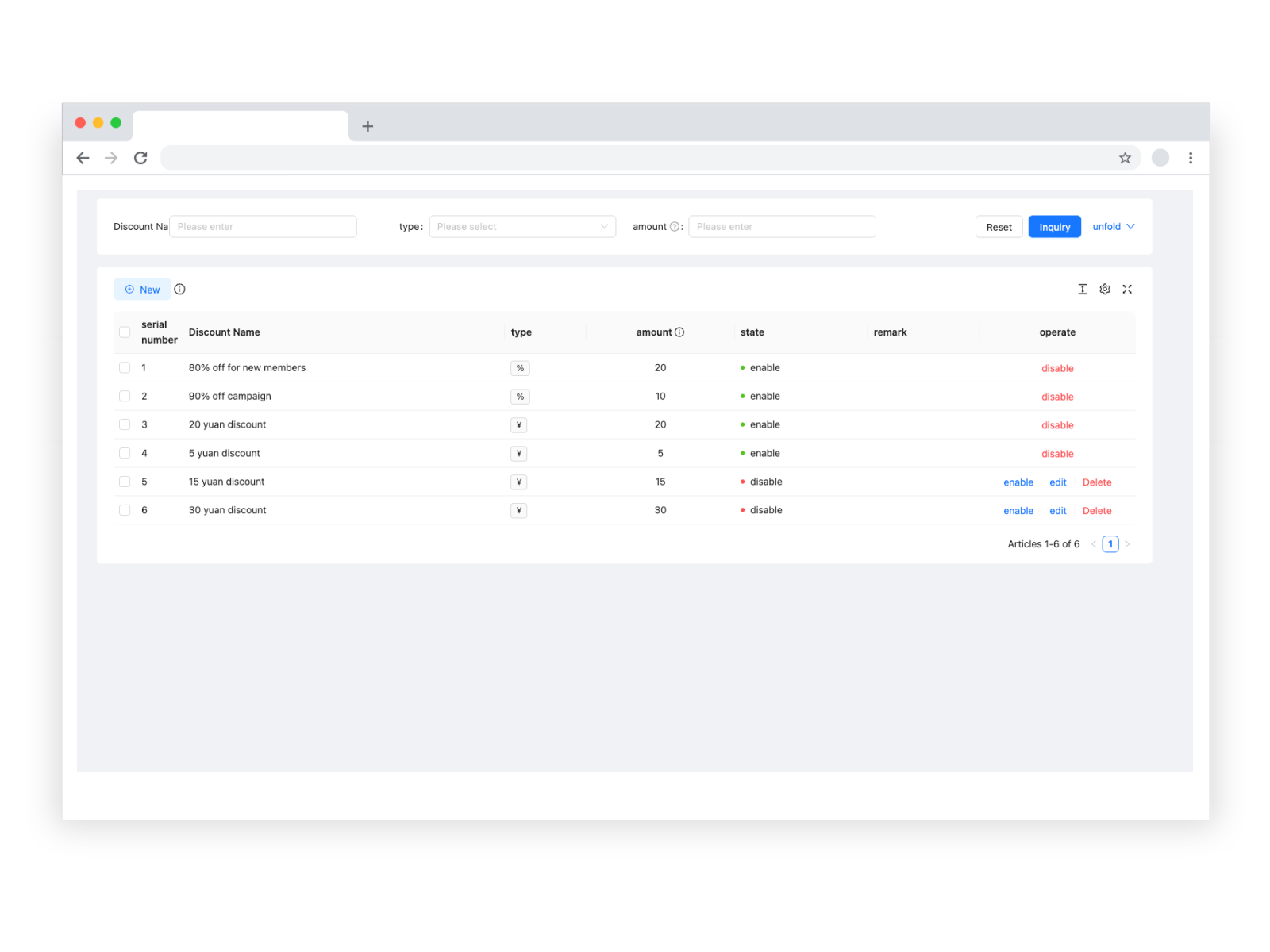Reset the filter form

coord(999,227)
